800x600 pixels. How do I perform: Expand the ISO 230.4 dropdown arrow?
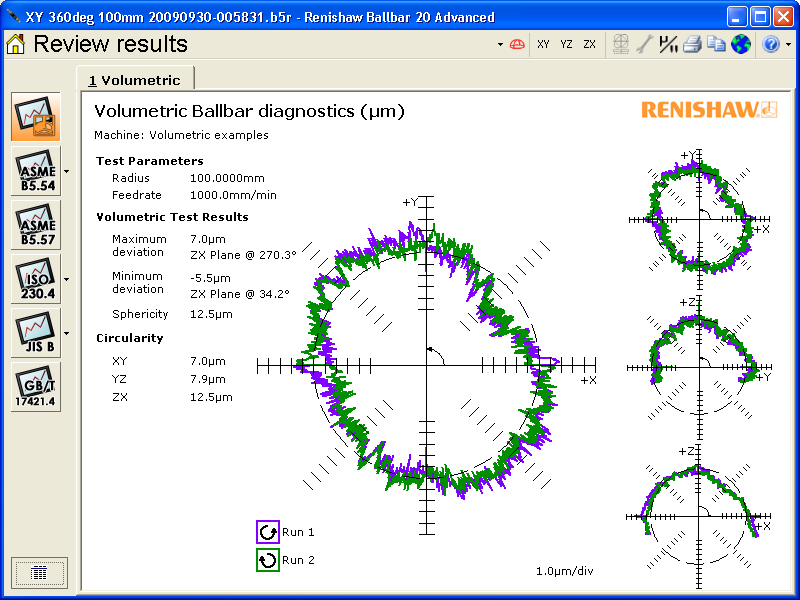point(66,279)
